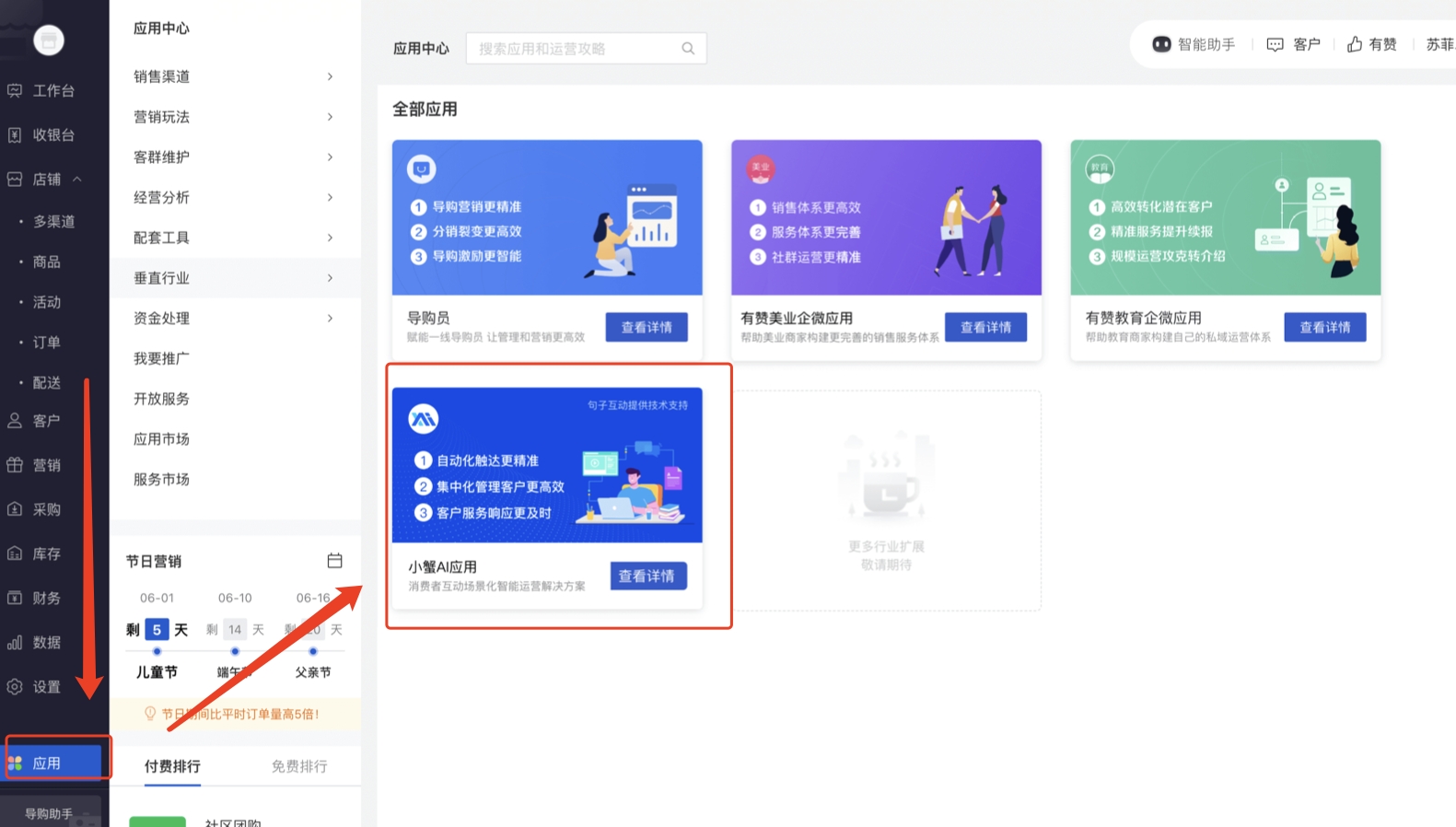Click the 父亲节 timeline dot

click(x=313, y=651)
